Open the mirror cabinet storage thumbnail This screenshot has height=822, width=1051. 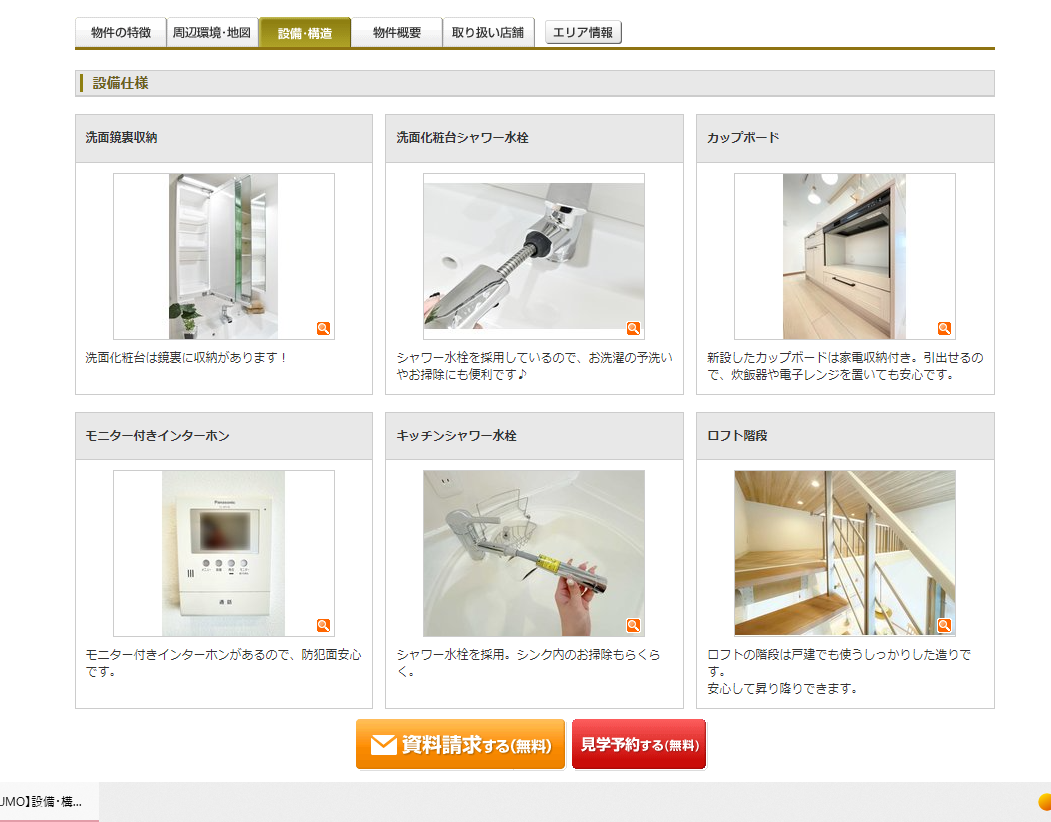pos(223,256)
